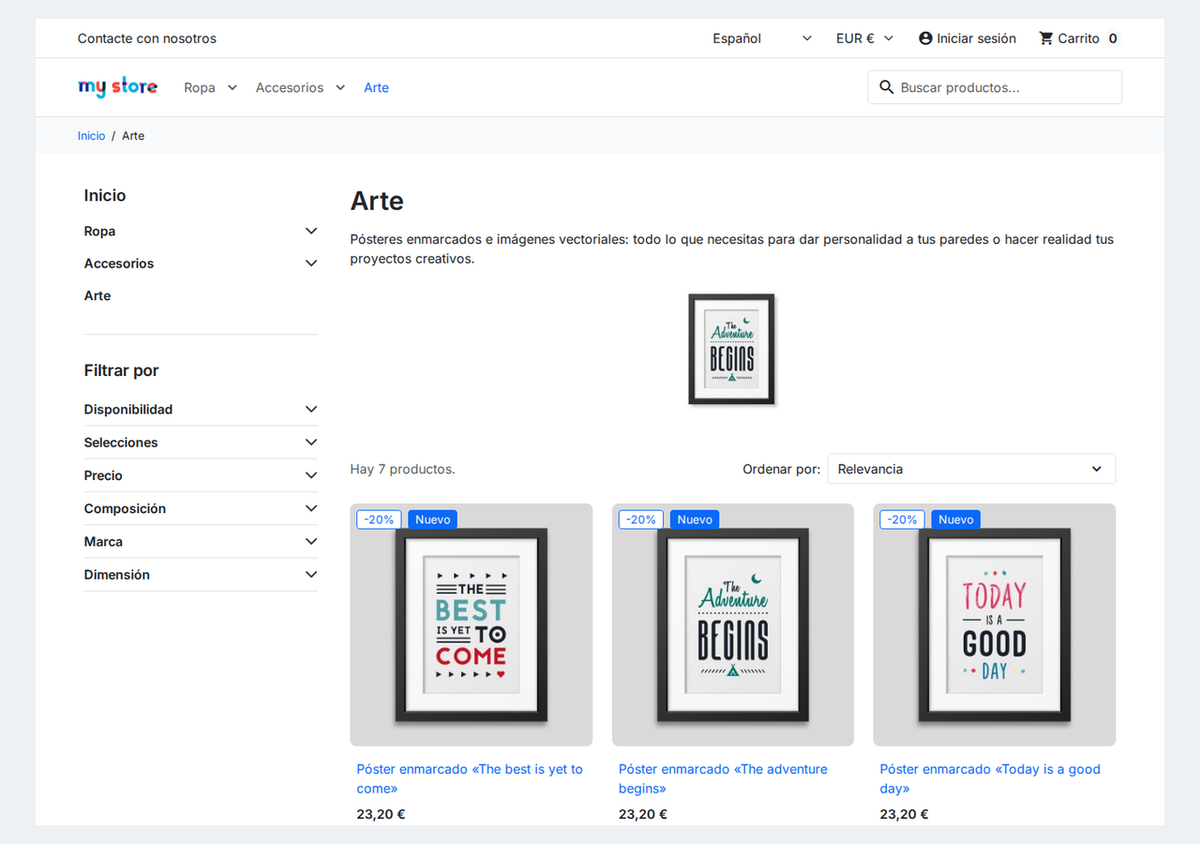Select the Arte item in top navigation
Image resolution: width=1200 pixels, height=844 pixels.
[x=376, y=88]
